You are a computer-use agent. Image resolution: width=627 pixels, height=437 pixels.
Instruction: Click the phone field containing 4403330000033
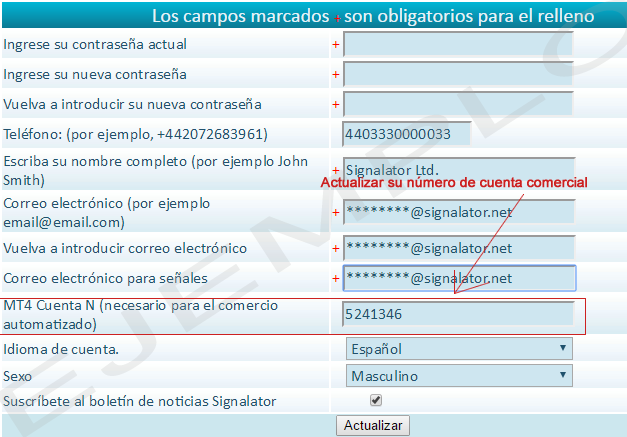click(407, 134)
